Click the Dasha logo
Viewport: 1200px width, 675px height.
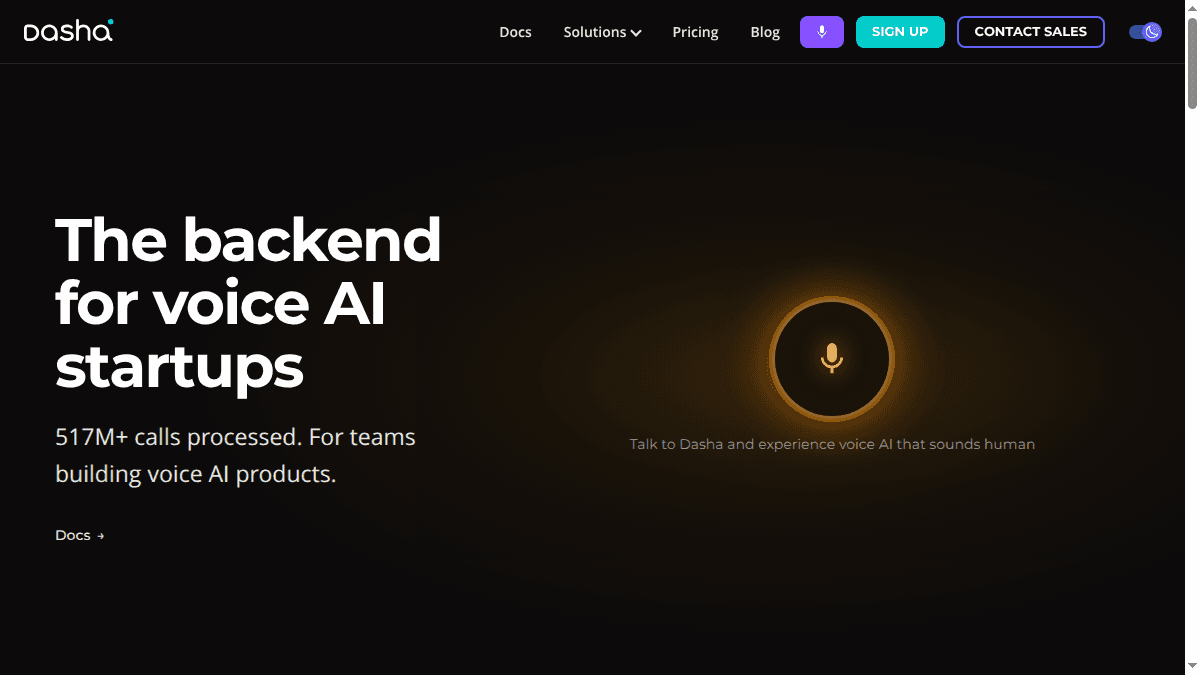pos(68,31)
